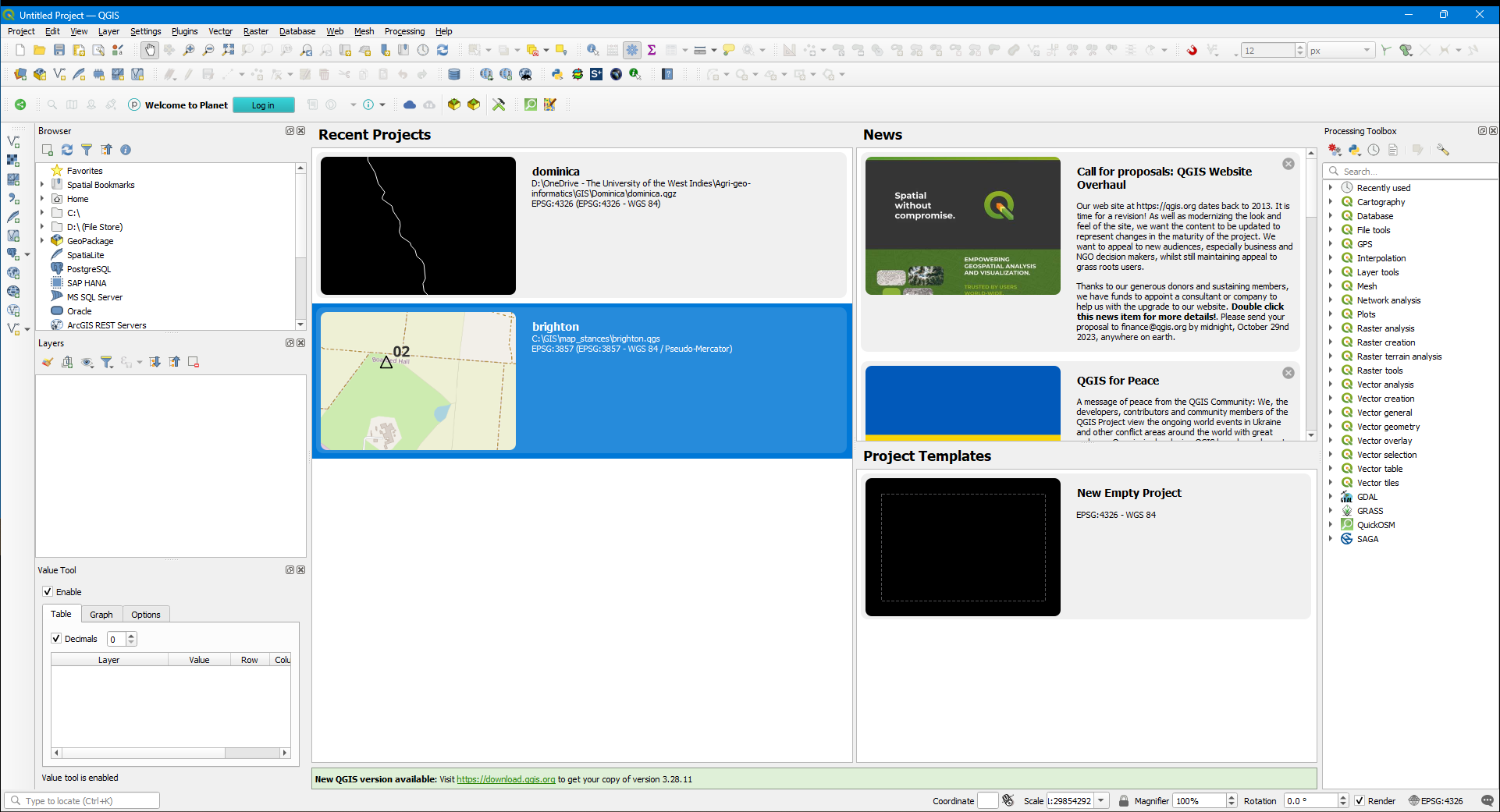The height and width of the screenshot is (812, 1500).
Task: Switch to the Graph tab in Value Tool
Action: [x=101, y=614]
